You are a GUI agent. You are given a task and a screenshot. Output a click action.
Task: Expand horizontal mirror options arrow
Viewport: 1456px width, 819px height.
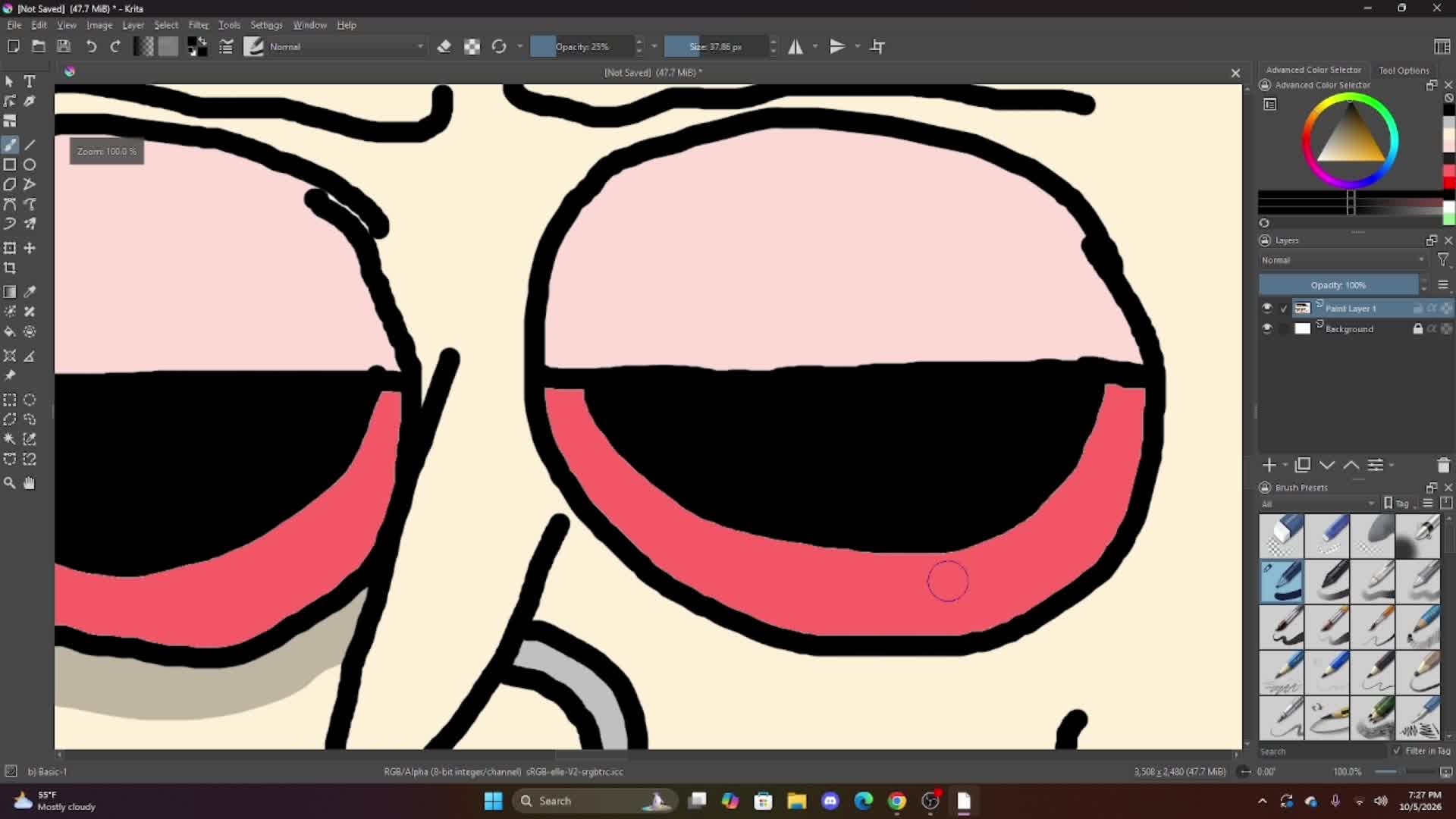pos(815,46)
